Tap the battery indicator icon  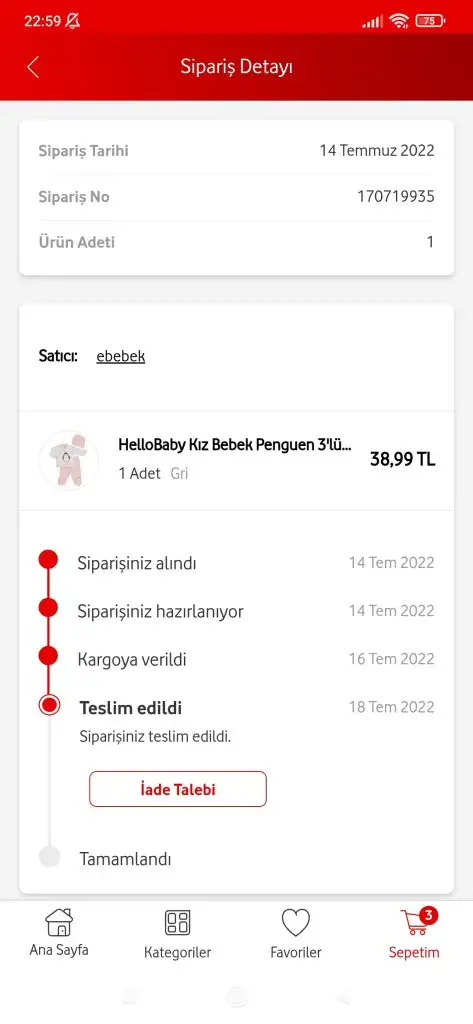(431, 21)
